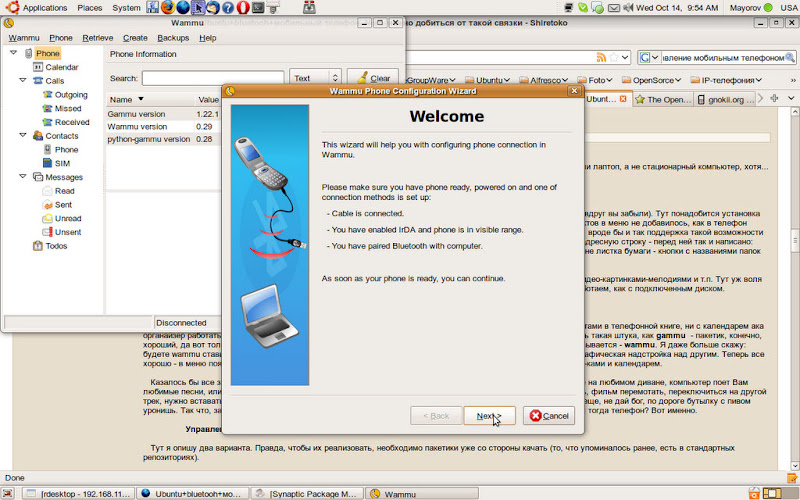Image resolution: width=800 pixels, height=500 pixels.
Task: Collapse the Calls tree branch
Action: (23, 80)
